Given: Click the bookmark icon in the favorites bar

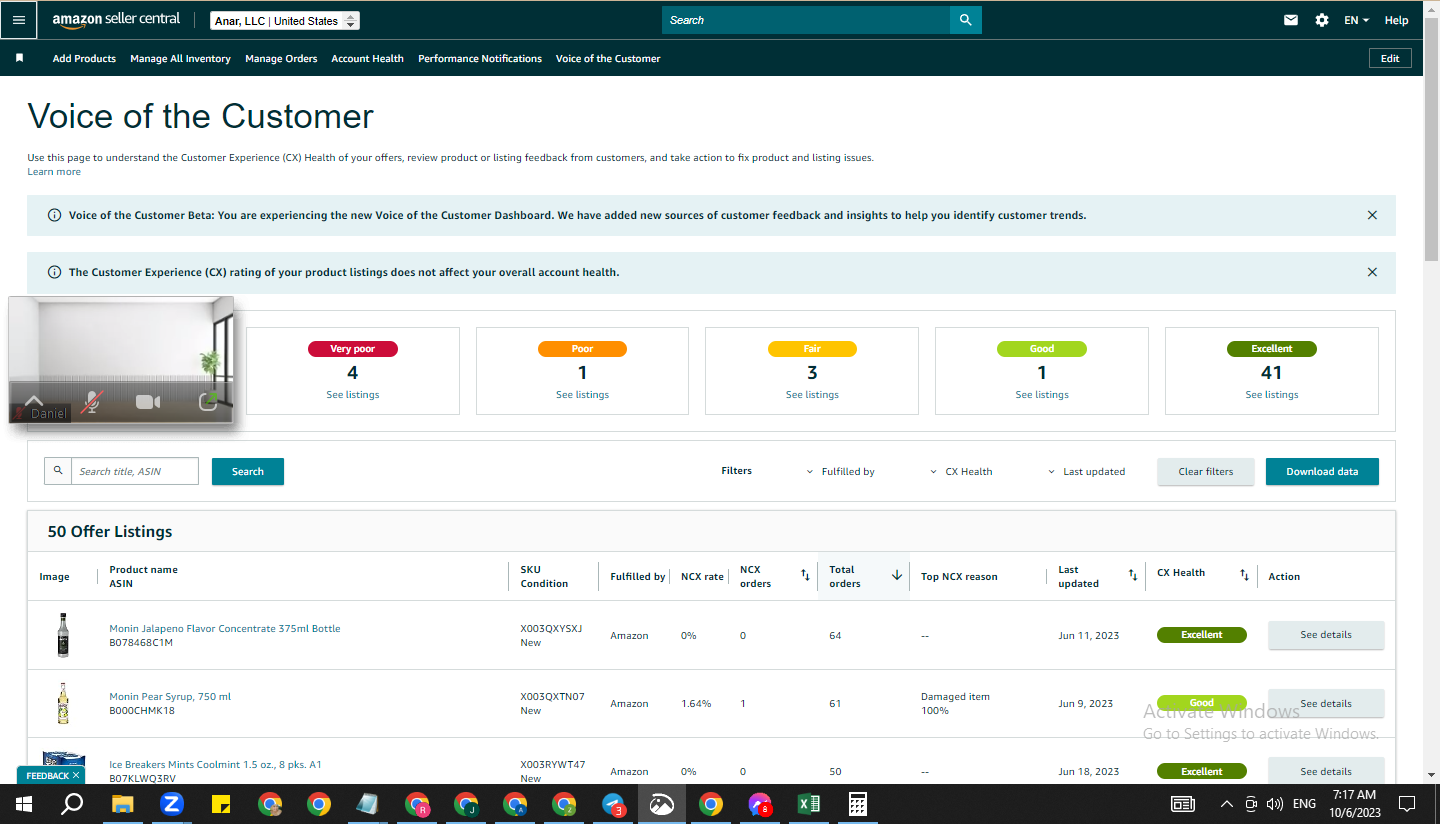Looking at the screenshot, I should [x=19, y=58].
